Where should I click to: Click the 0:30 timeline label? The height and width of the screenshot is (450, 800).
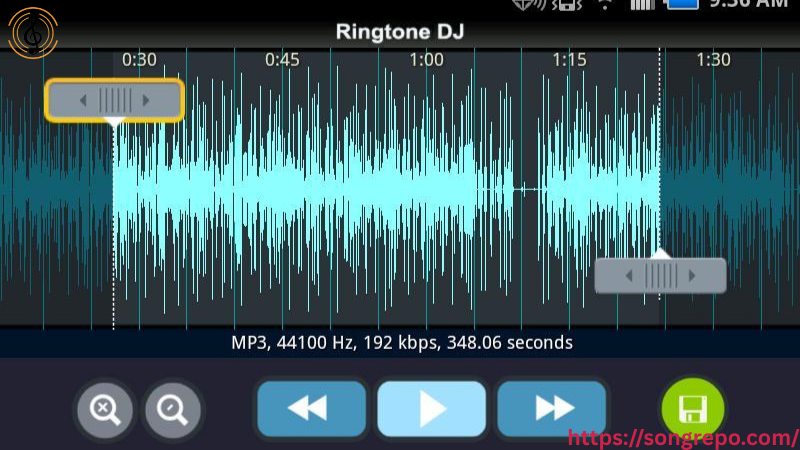[x=139, y=60]
